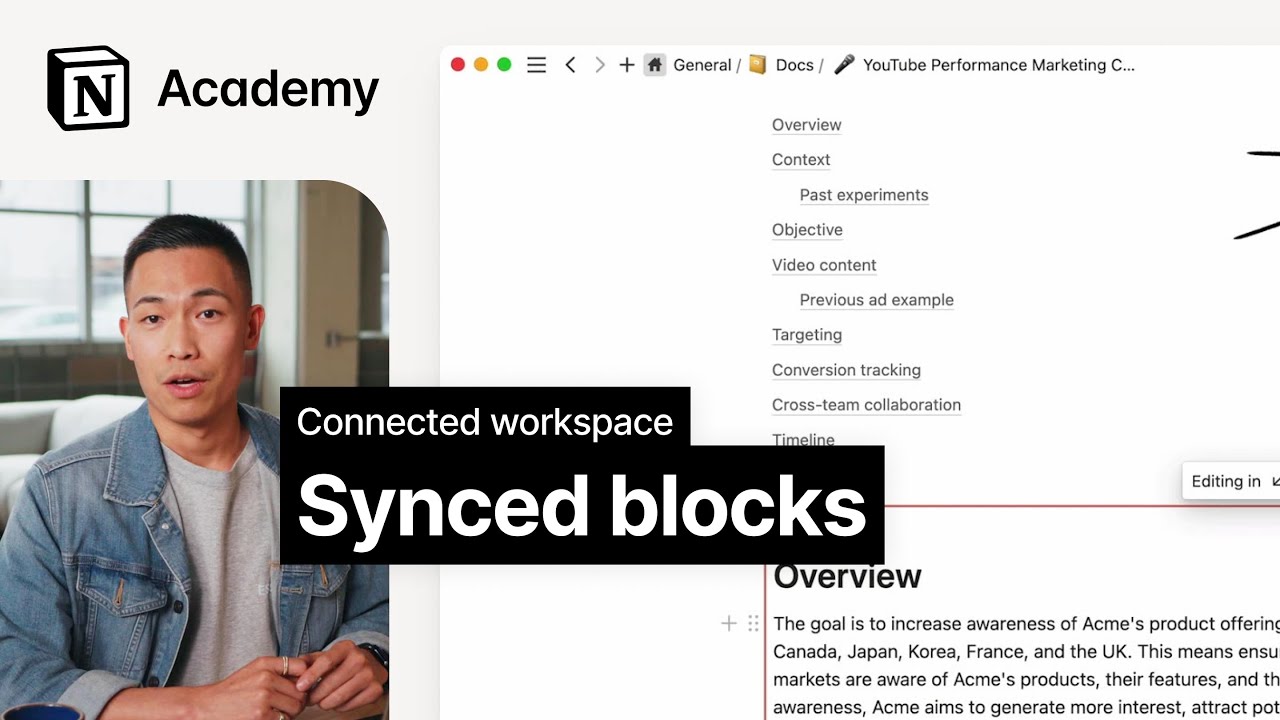
Task: Open YouTube Performance Marketing breadcrumb page
Action: click(x=998, y=65)
